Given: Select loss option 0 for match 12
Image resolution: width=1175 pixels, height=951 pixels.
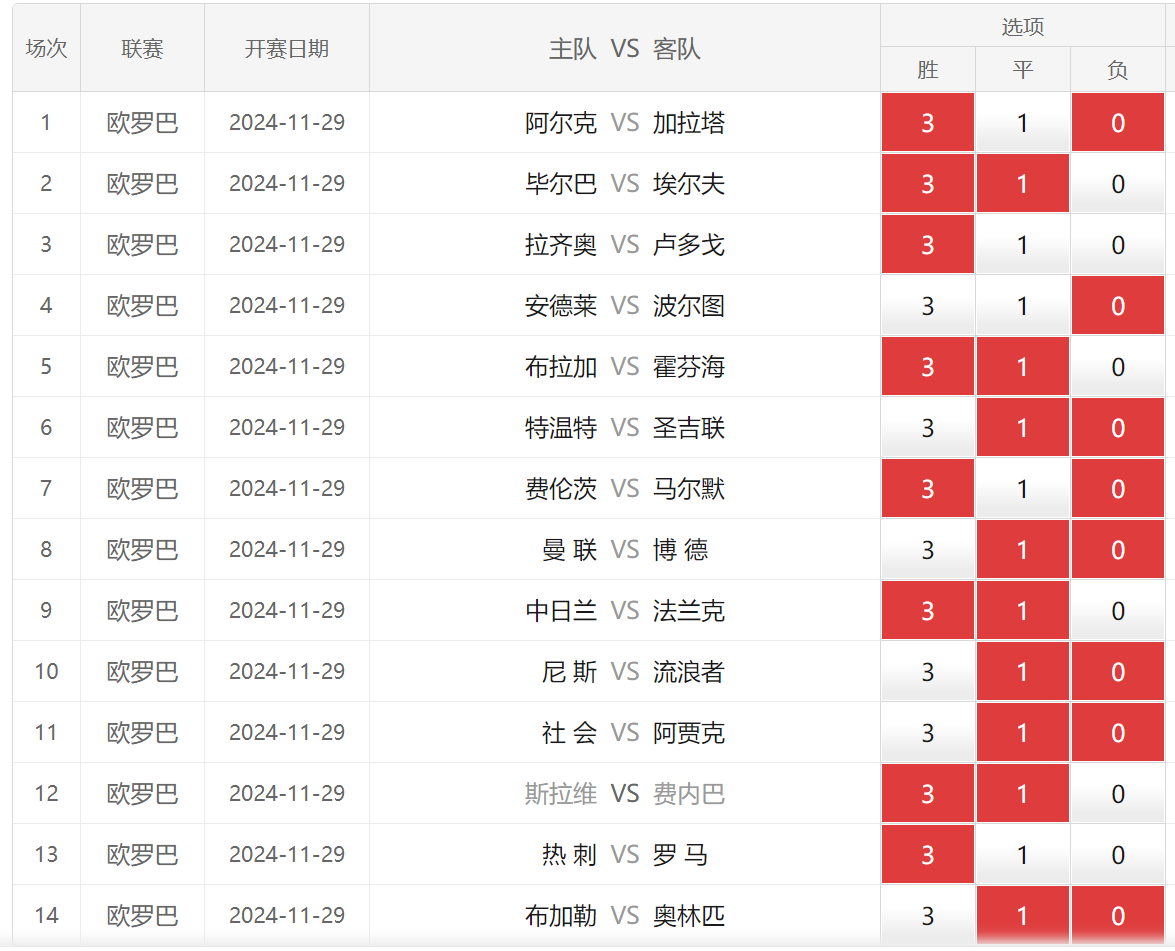Looking at the screenshot, I should coord(1117,794).
